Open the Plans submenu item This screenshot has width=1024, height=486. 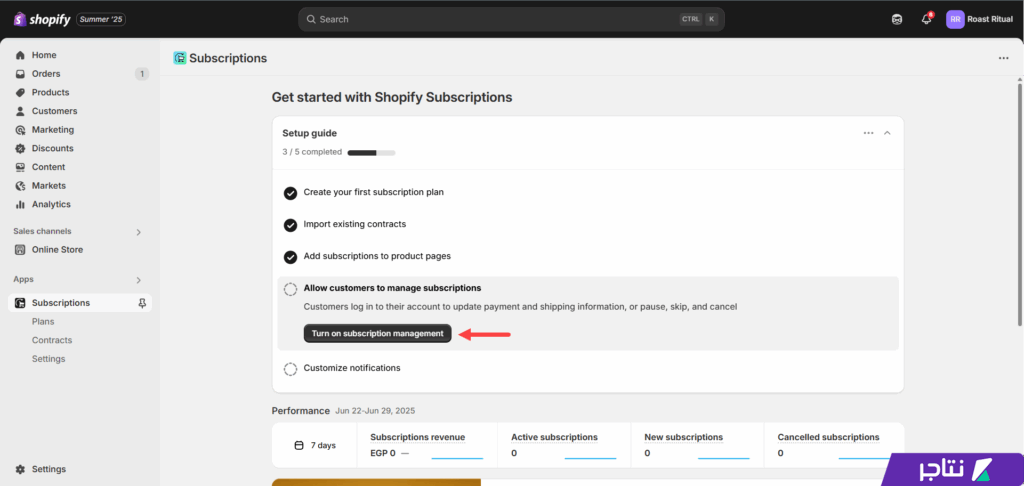[43, 321]
